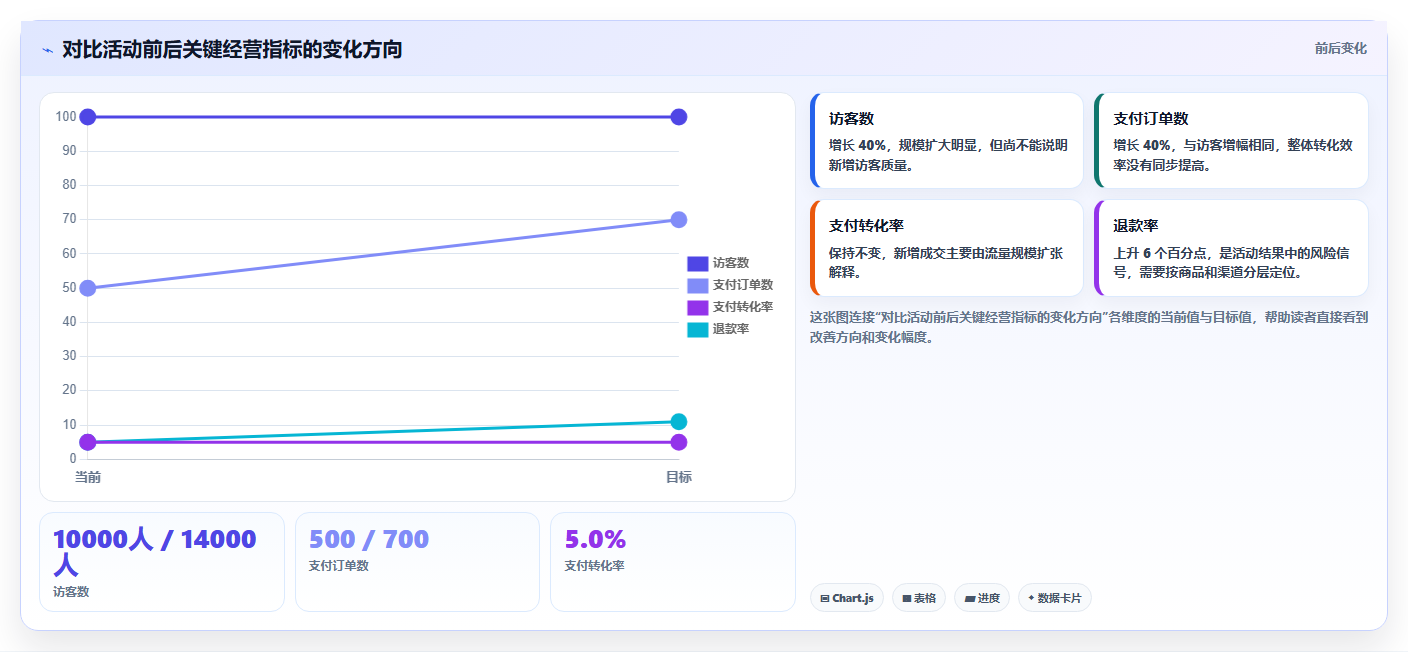The width and height of the screenshot is (1408, 652).
Task: Select the 支付转化率 point at 当前
Action: coord(88,442)
